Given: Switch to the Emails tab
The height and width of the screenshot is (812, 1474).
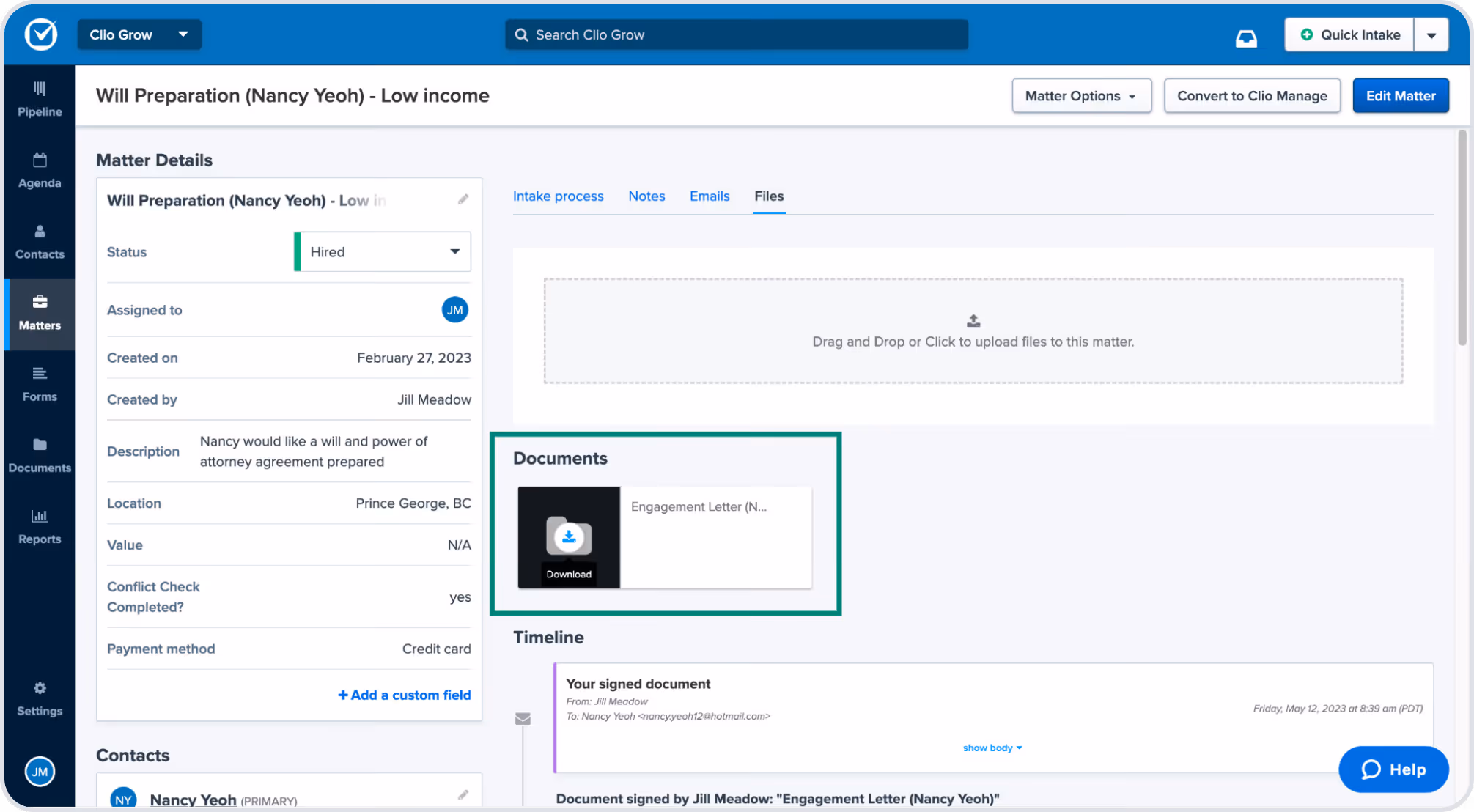Looking at the screenshot, I should point(710,196).
